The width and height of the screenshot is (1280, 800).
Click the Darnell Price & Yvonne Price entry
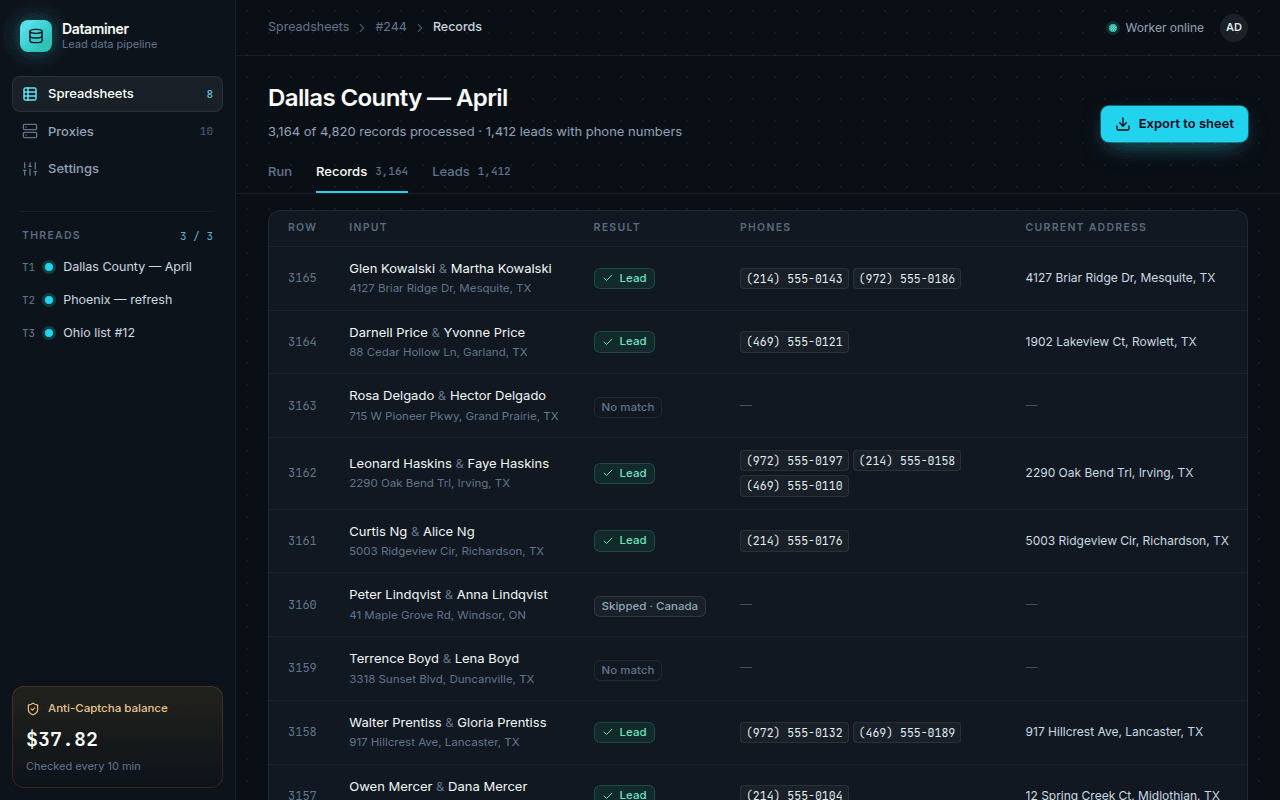pyautogui.click(x=437, y=333)
